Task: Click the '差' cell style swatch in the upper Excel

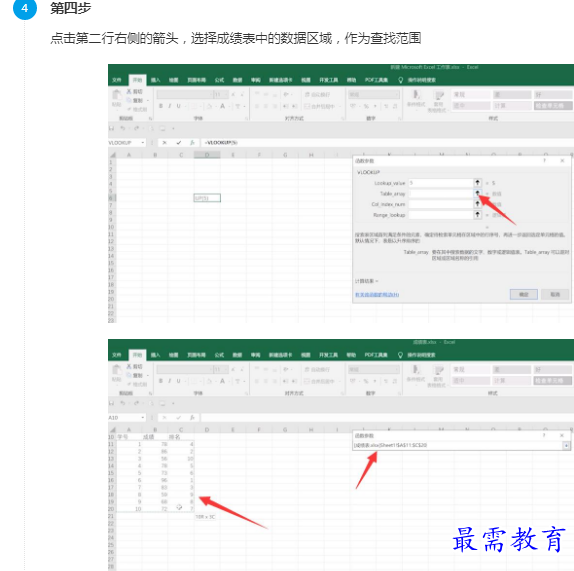Action: (x=512, y=94)
